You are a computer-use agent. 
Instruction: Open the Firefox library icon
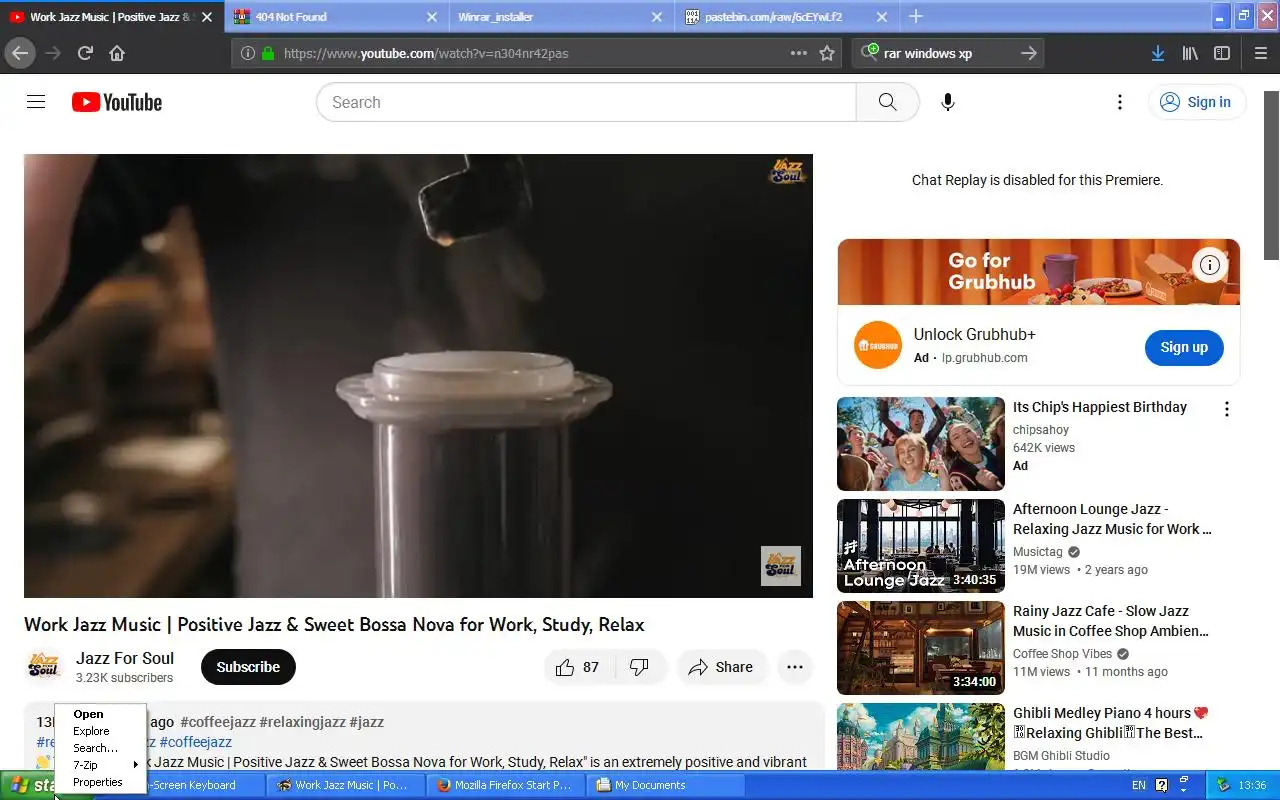pos(1190,53)
